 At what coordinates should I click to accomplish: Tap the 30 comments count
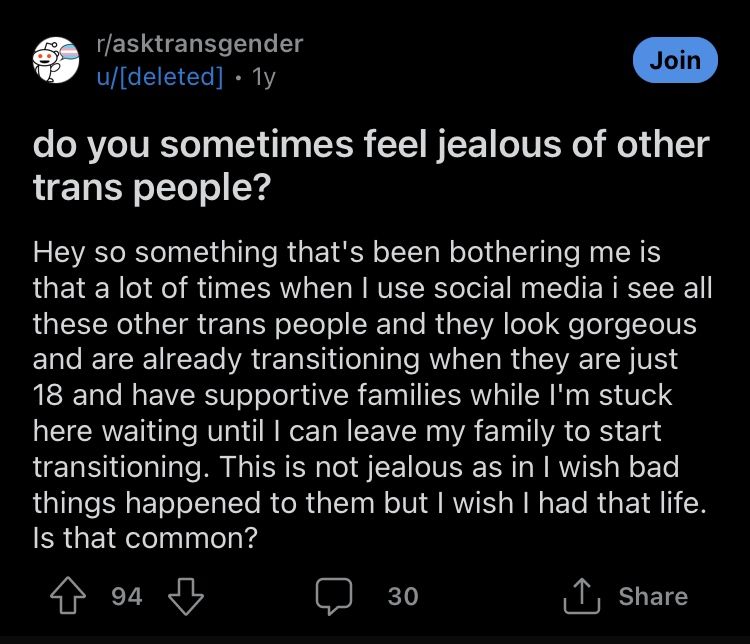click(403, 597)
